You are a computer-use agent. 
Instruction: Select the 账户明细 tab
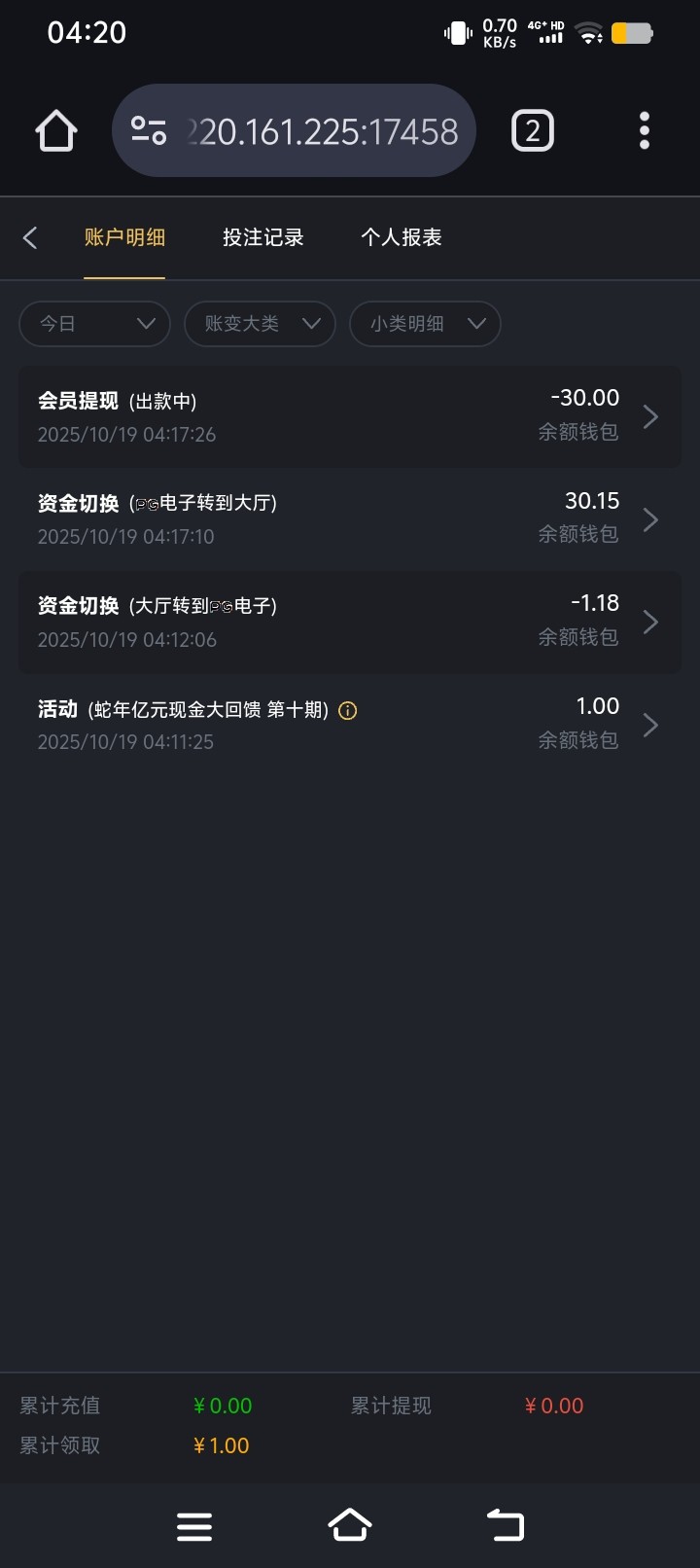point(124,237)
